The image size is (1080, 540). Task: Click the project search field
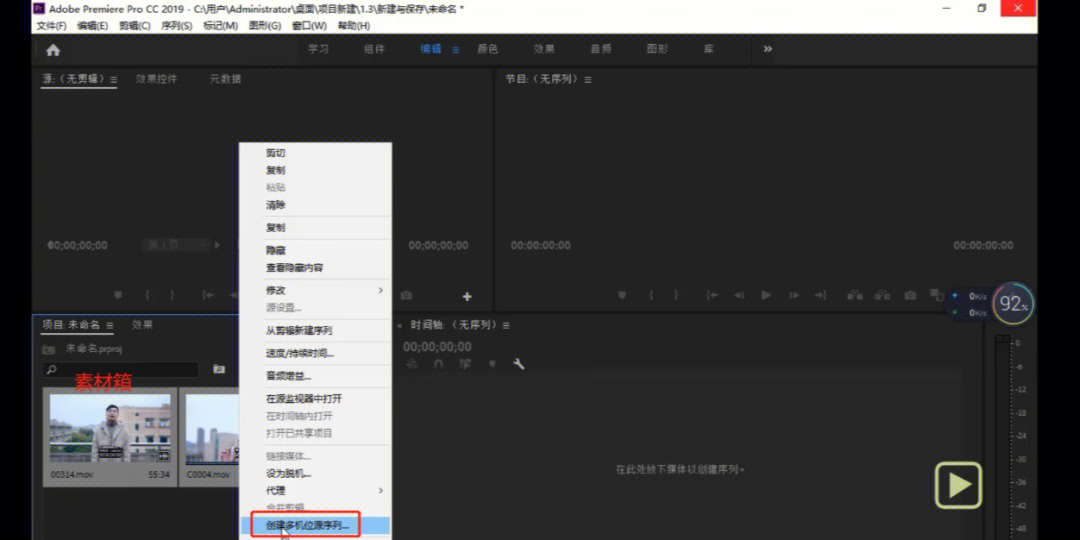121,370
